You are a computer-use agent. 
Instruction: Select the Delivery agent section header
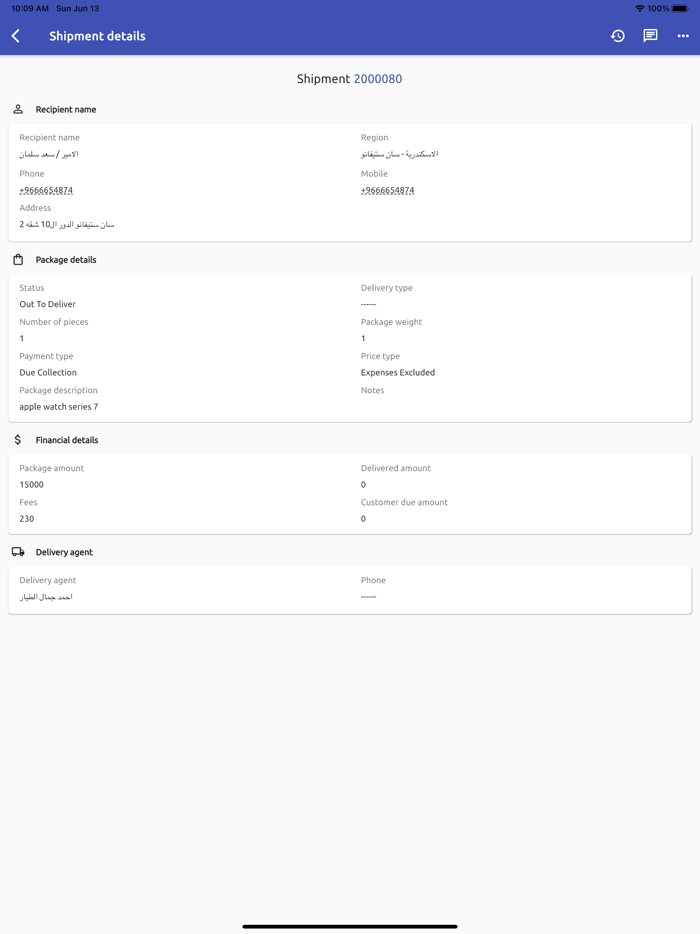(x=64, y=552)
